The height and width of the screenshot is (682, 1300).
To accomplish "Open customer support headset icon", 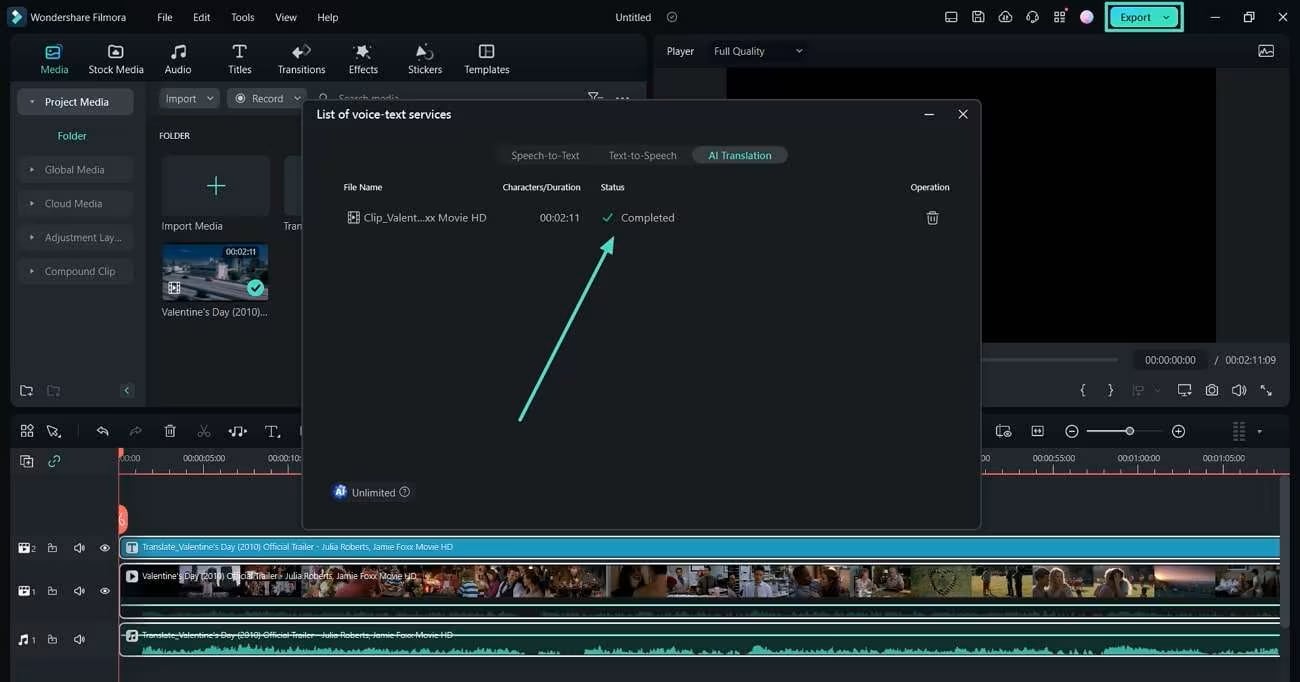I will 1032,17.
